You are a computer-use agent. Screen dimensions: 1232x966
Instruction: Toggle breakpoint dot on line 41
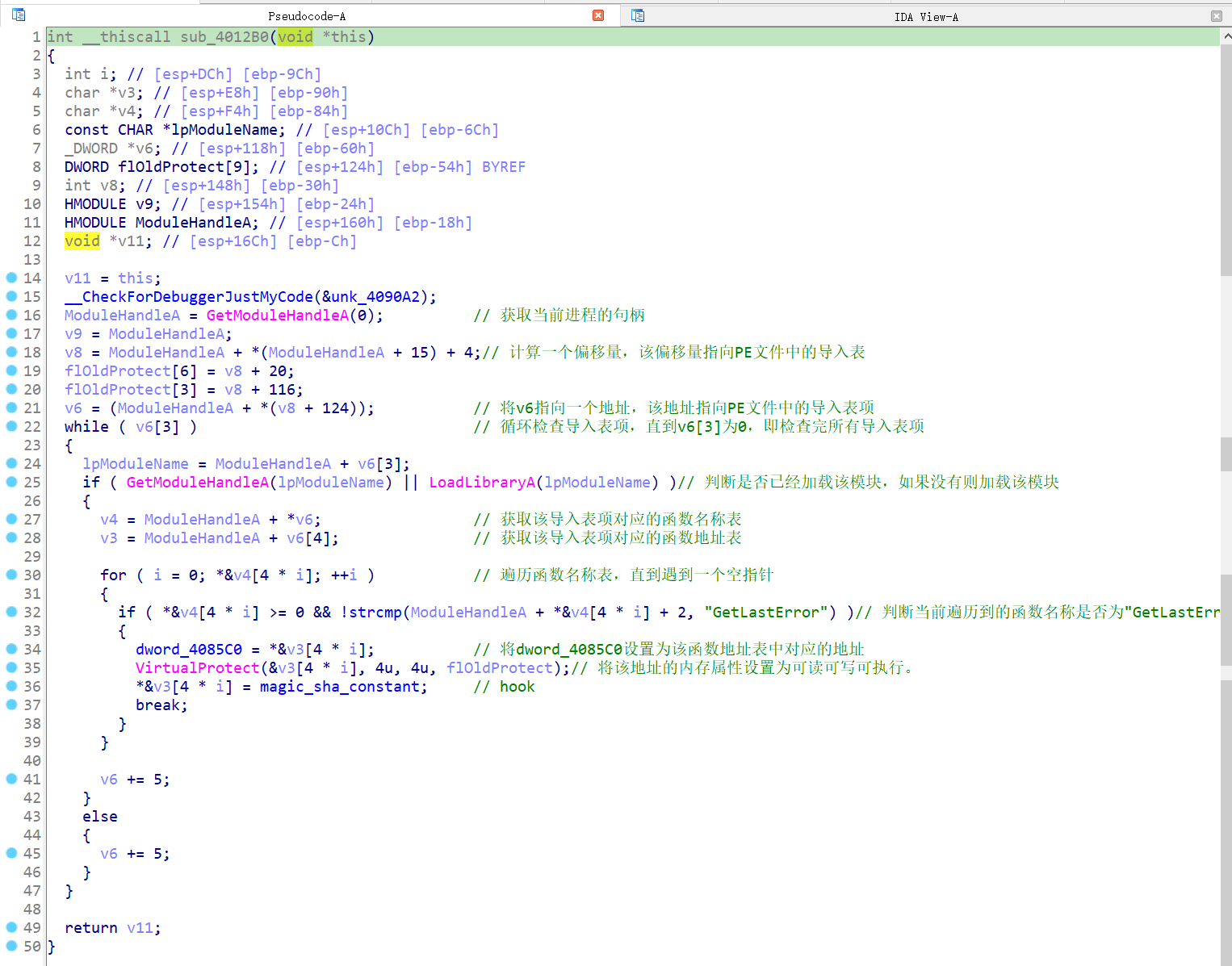click(12, 779)
